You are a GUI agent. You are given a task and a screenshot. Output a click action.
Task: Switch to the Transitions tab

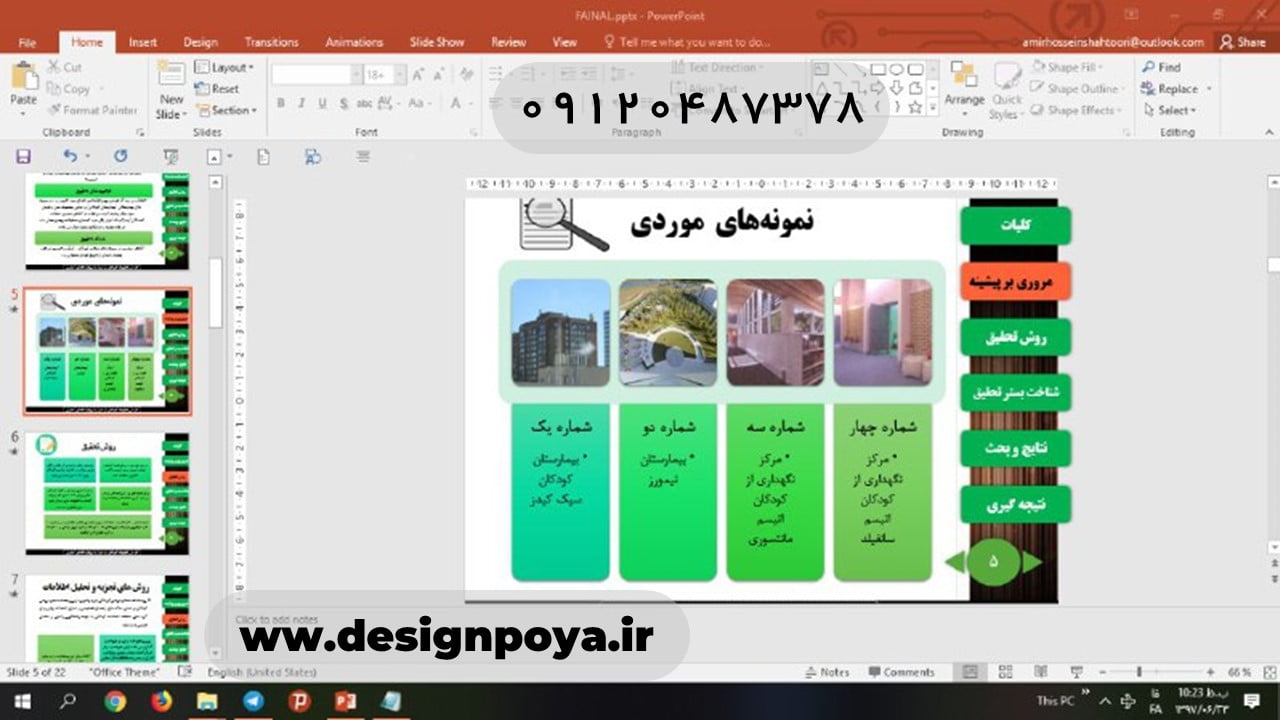271,42
